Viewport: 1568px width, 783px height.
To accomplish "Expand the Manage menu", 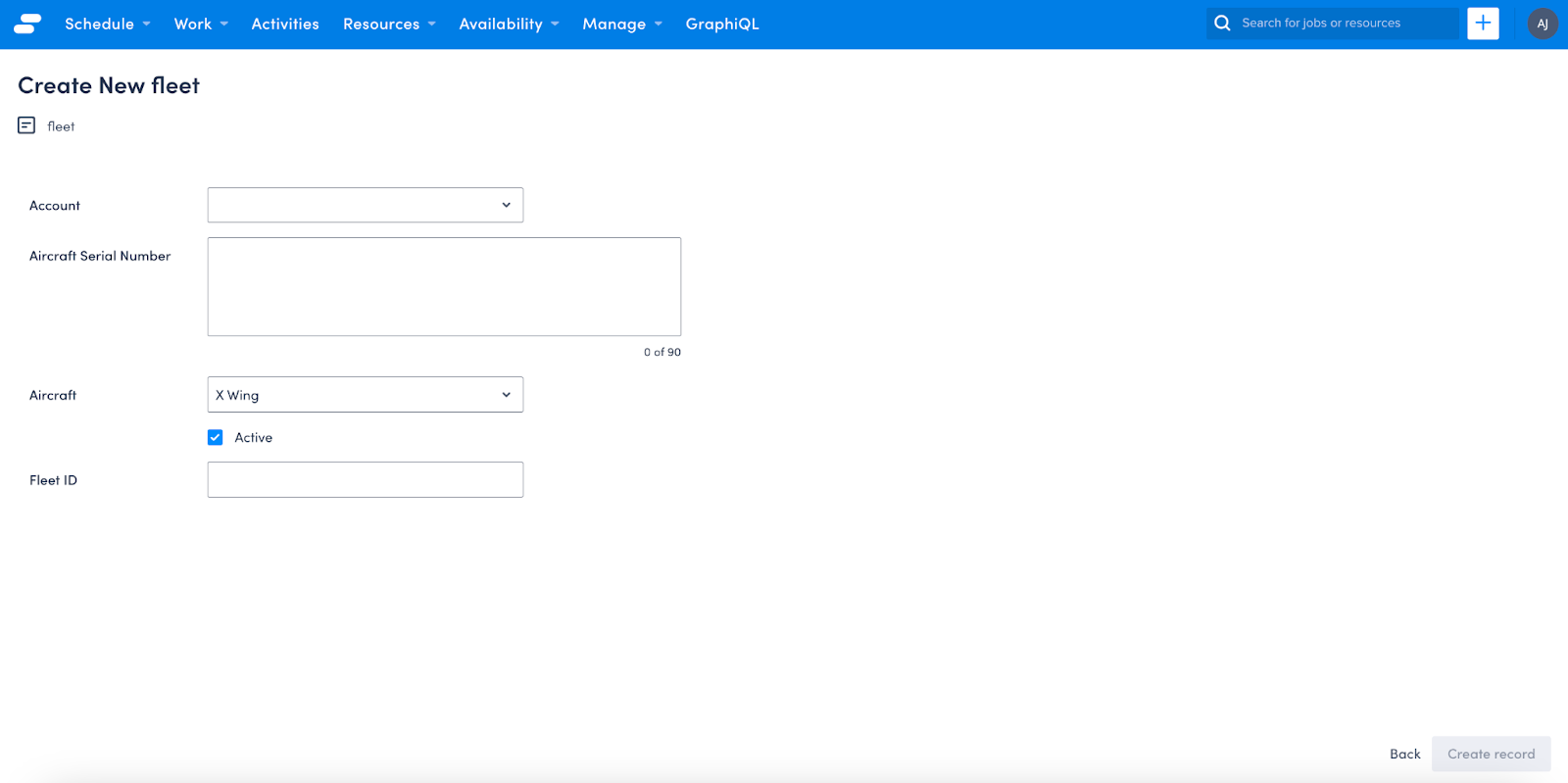I will [622, 24].
